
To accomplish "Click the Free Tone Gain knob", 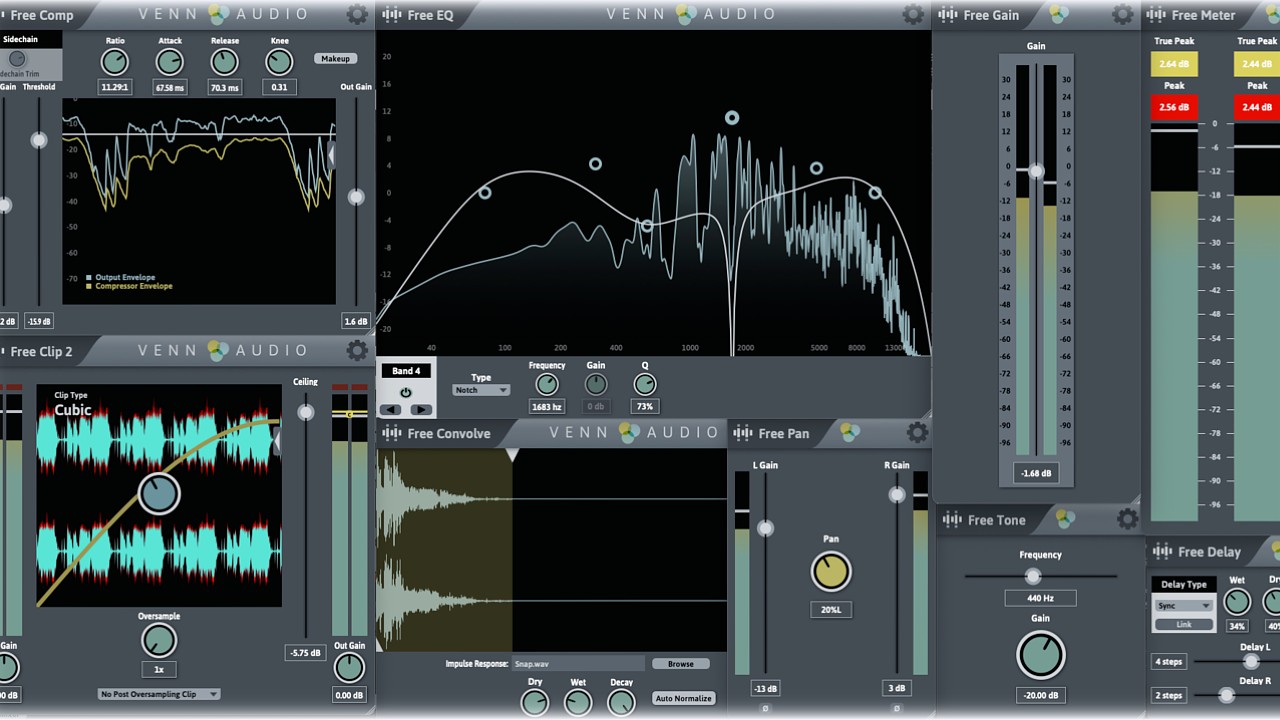I will pos(1041,656).
